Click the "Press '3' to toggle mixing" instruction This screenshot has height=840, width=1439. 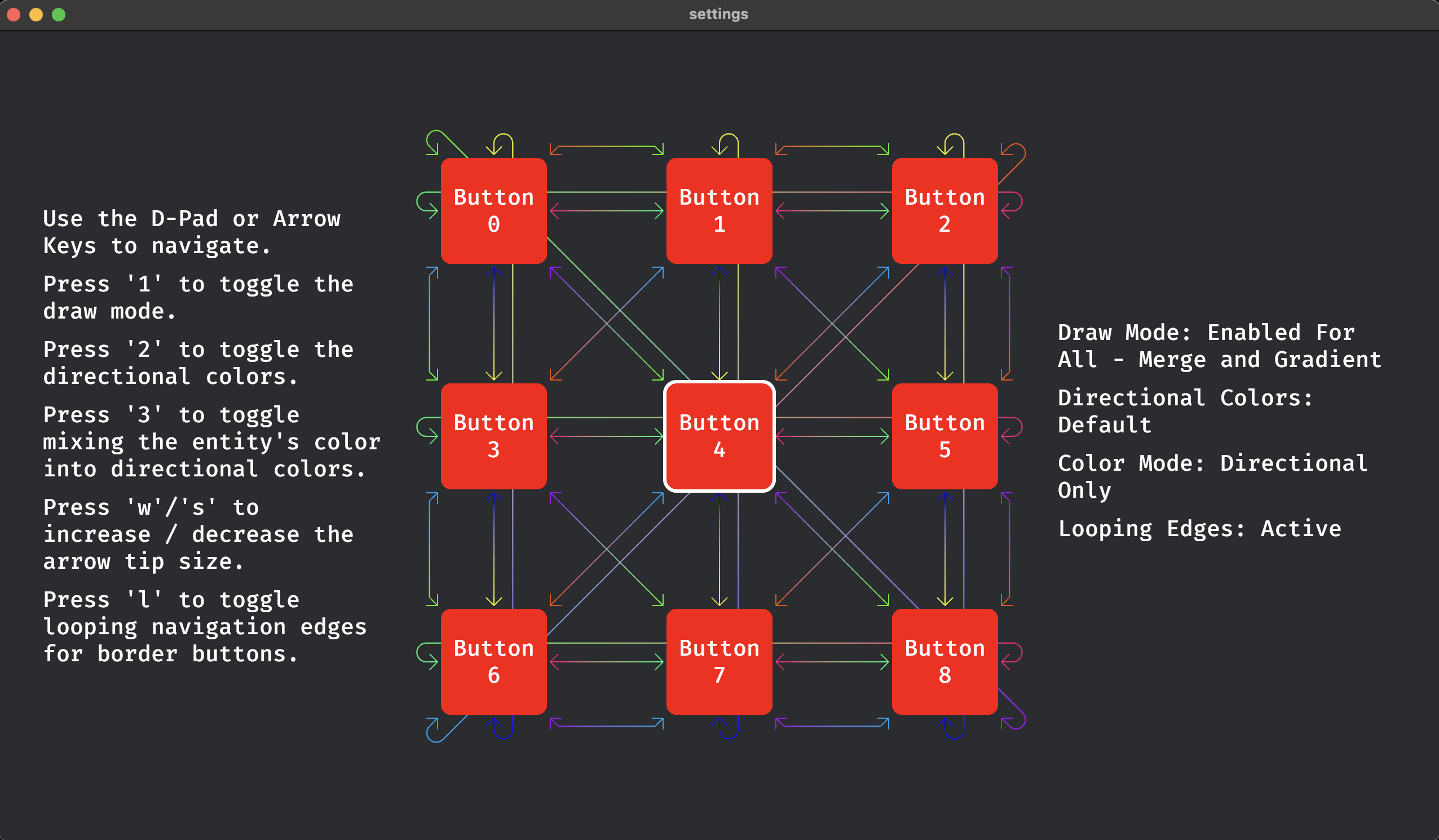212,442
